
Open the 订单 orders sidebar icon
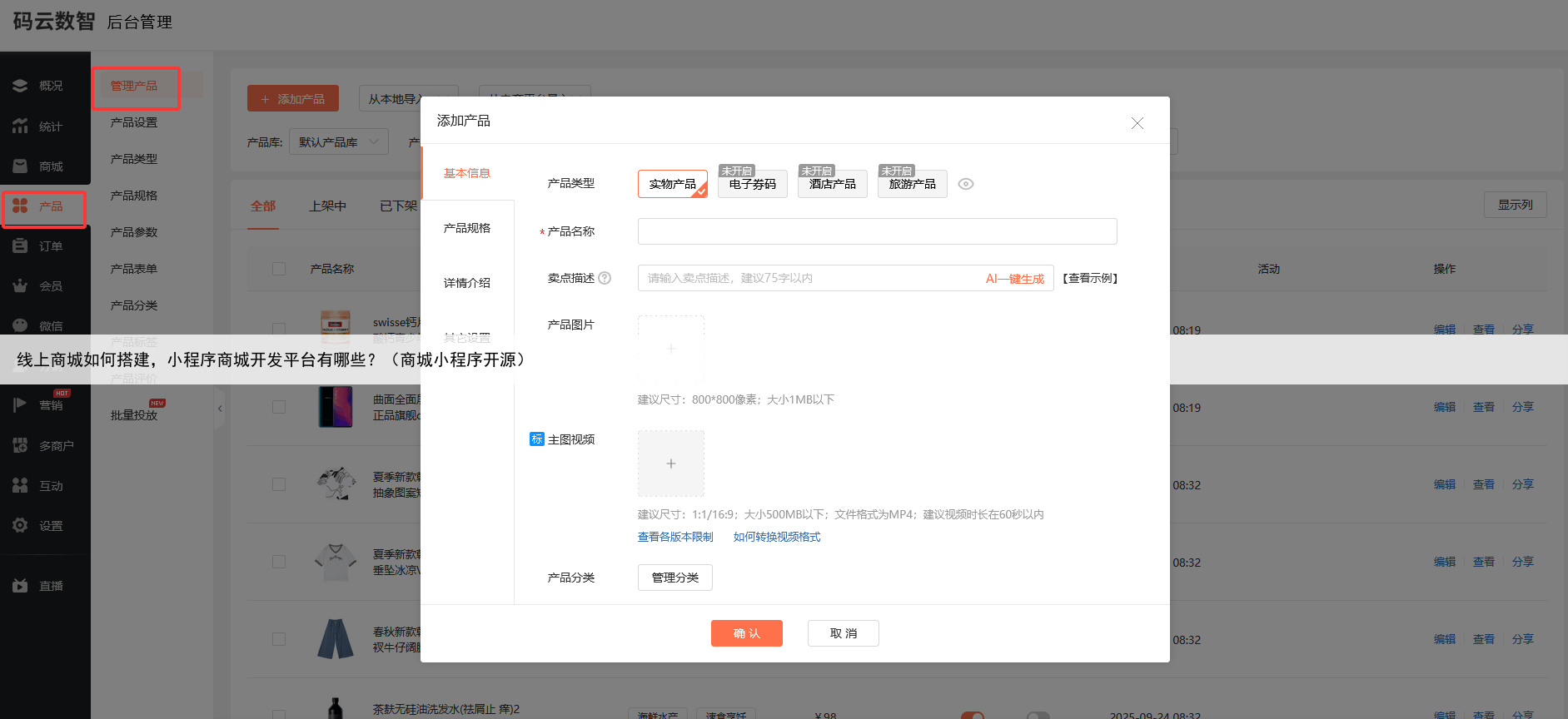(x=21, y=246)
